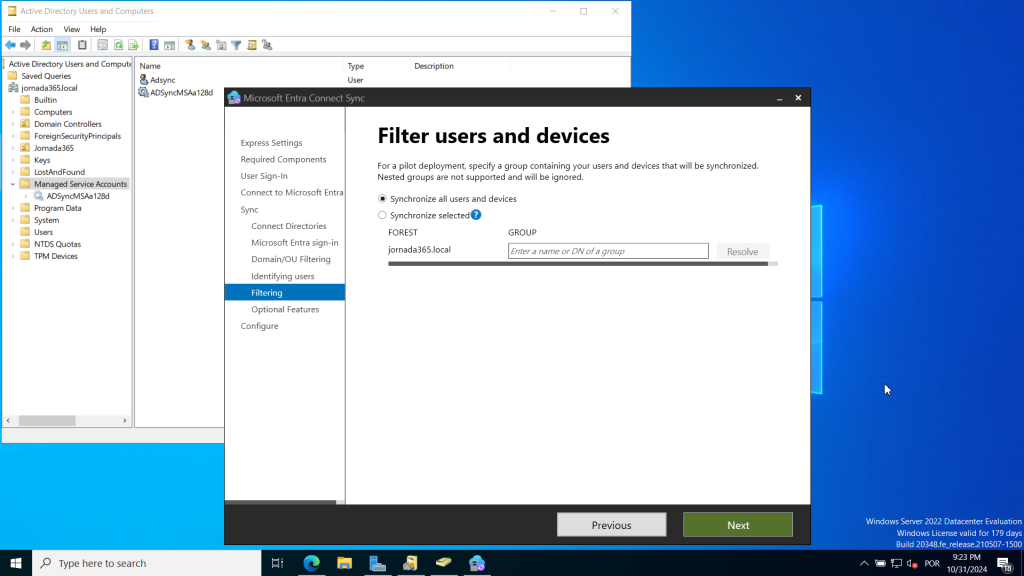The image size is (1024, 576).
Task: Expand the Computers tree node
Action: (x=12, y=112)
